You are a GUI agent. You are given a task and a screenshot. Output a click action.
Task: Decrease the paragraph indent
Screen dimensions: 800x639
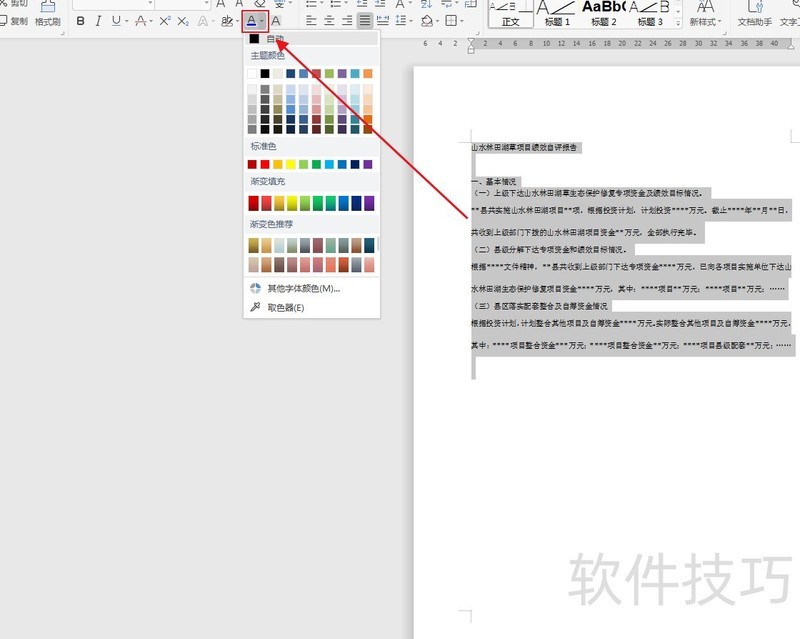pos(362,4)
